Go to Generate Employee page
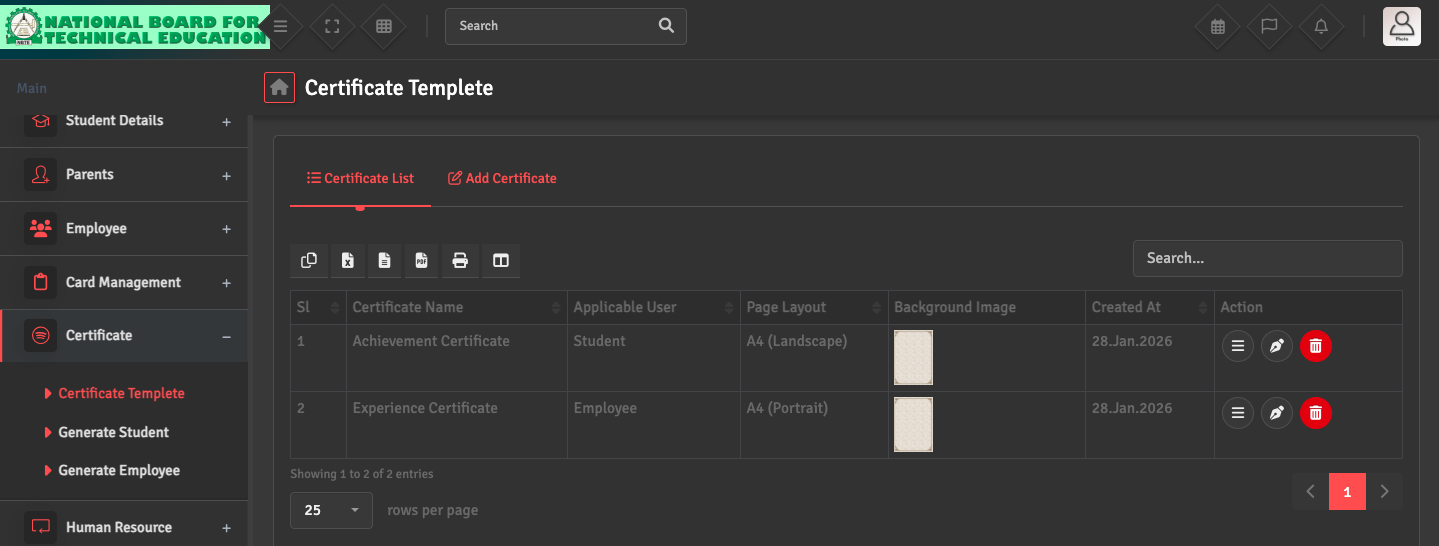The height and width of the screenshot is (546, 1439). click(119, 470)
